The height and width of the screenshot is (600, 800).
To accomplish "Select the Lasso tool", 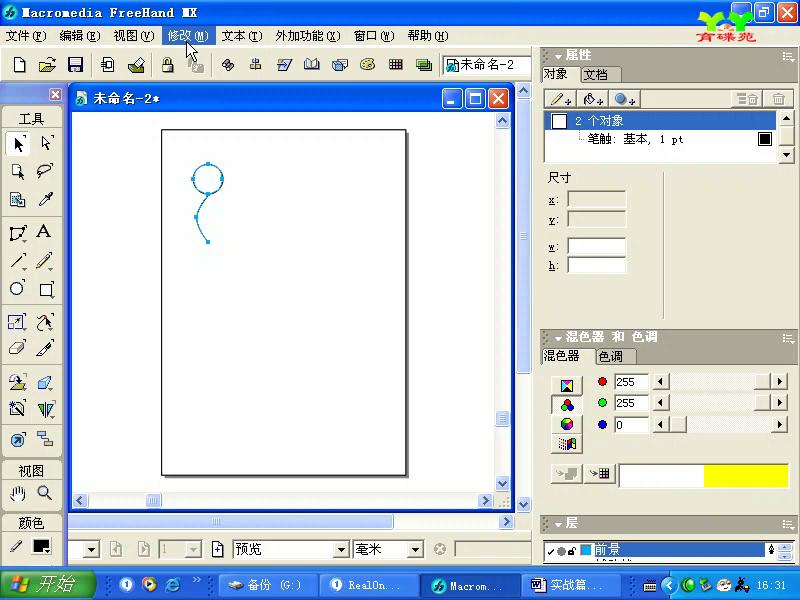I will 46,171.
